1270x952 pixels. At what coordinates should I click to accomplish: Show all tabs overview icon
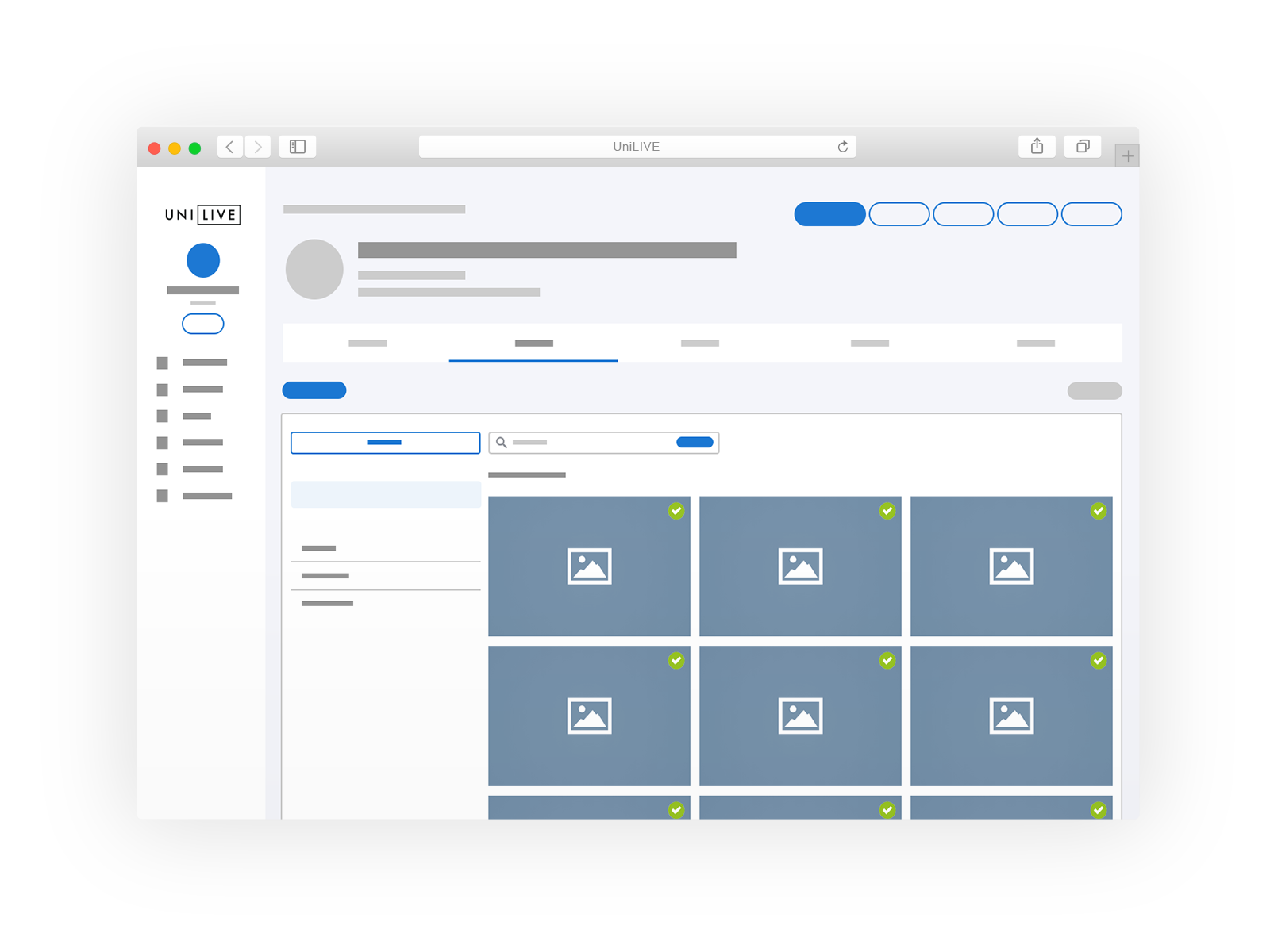click(1083, 147)
